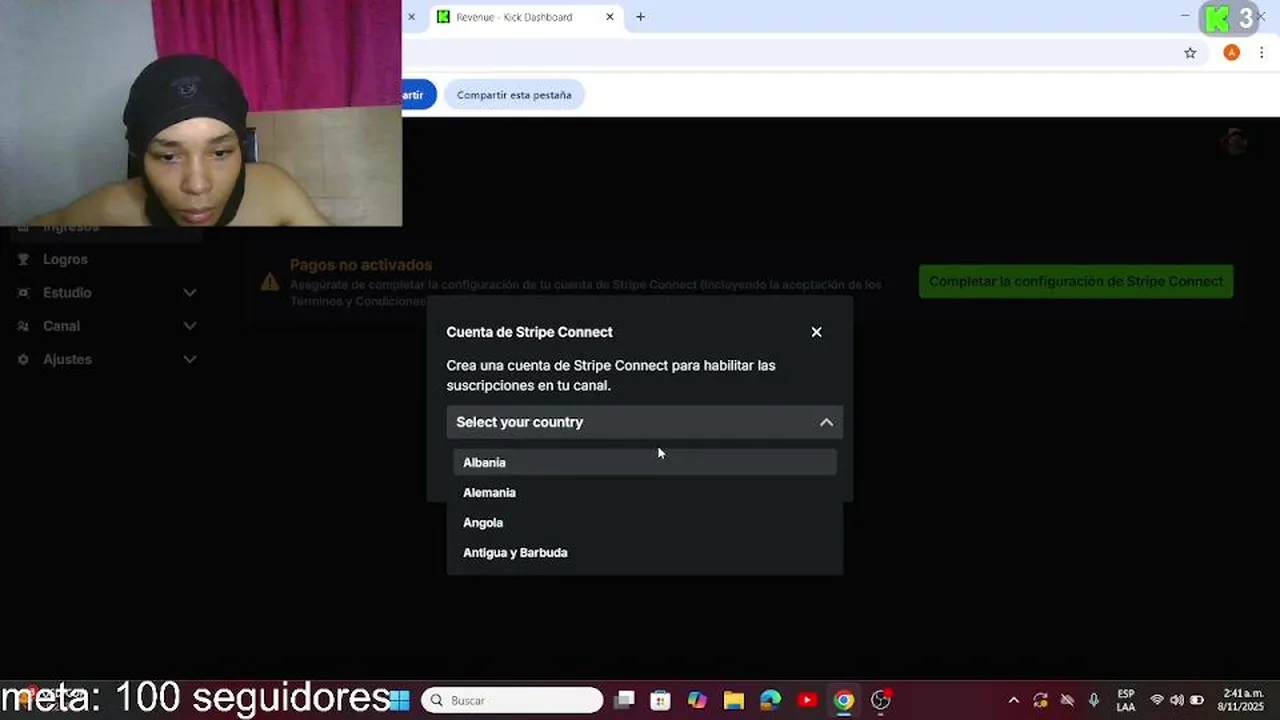Screen dimensions: 1280x720
Task: Click the Ajustes gear icon in sidebar
Action: [x=23, y=359]
